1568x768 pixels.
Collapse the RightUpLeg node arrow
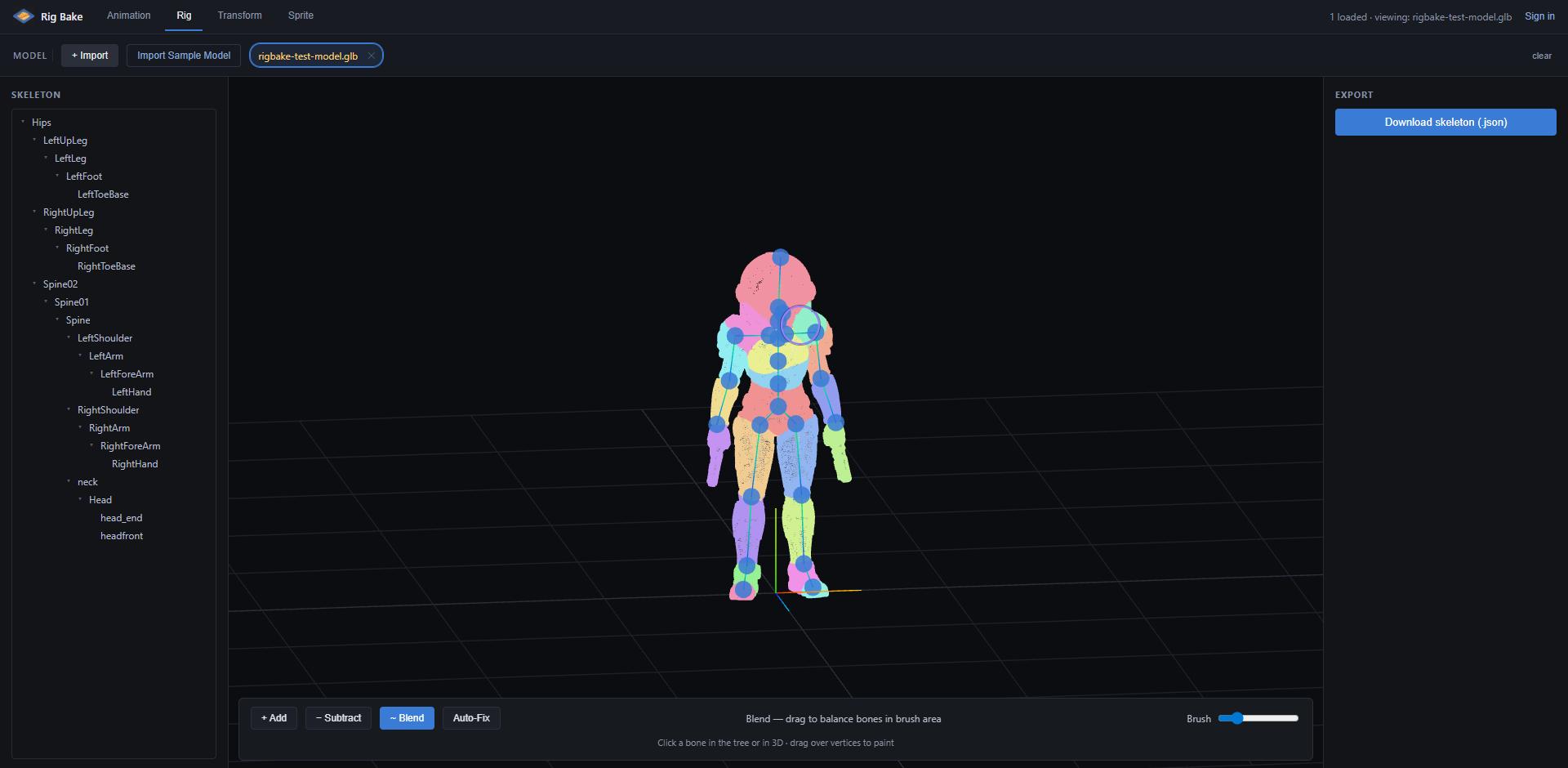[x=34, y=212]
